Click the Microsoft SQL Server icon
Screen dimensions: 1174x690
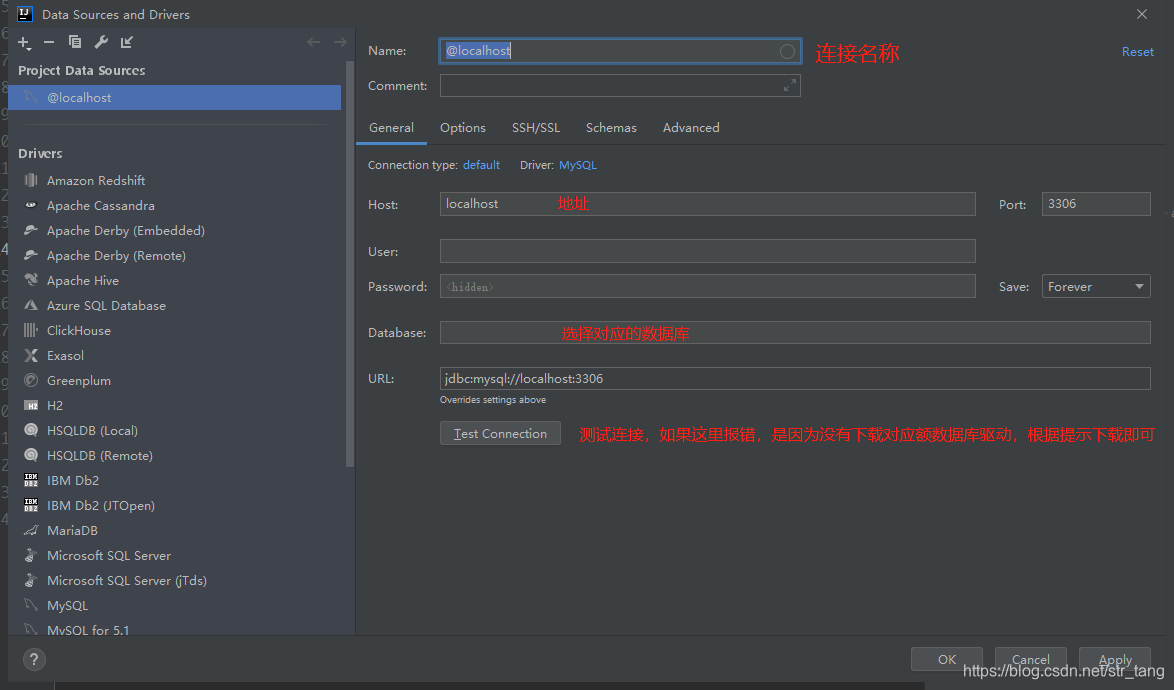coord(31,555)
